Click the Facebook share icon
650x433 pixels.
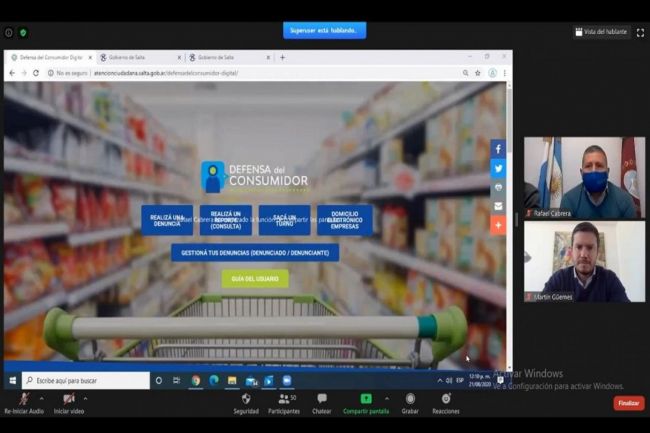(498, 149)
